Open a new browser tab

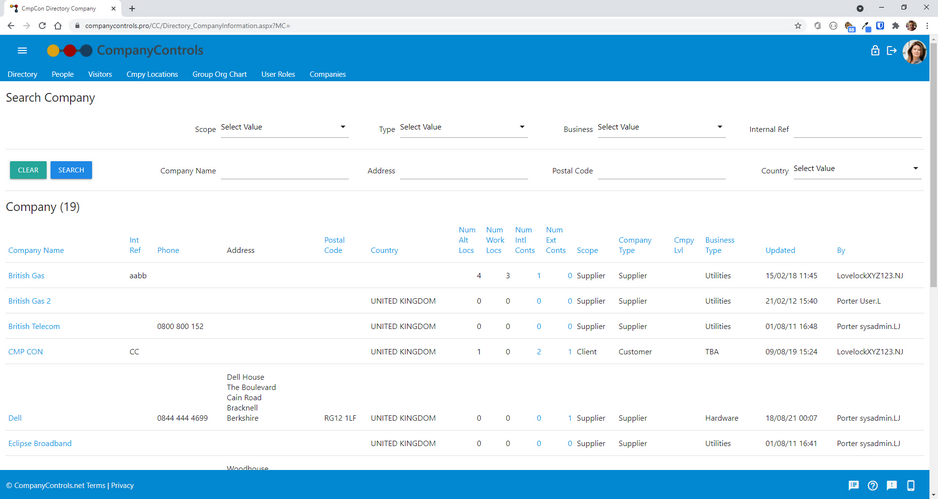(x=132, y=8)
